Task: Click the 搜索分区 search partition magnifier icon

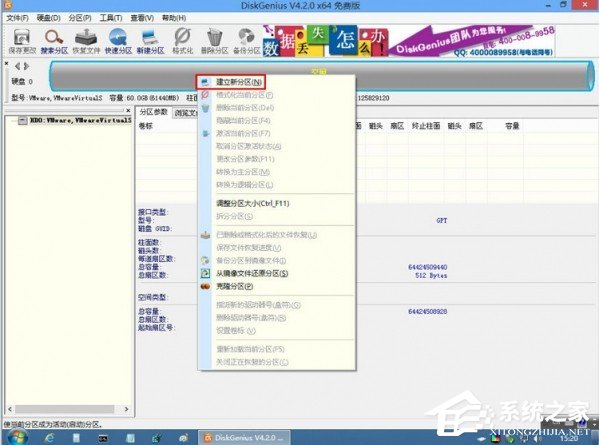Action: 54,42
